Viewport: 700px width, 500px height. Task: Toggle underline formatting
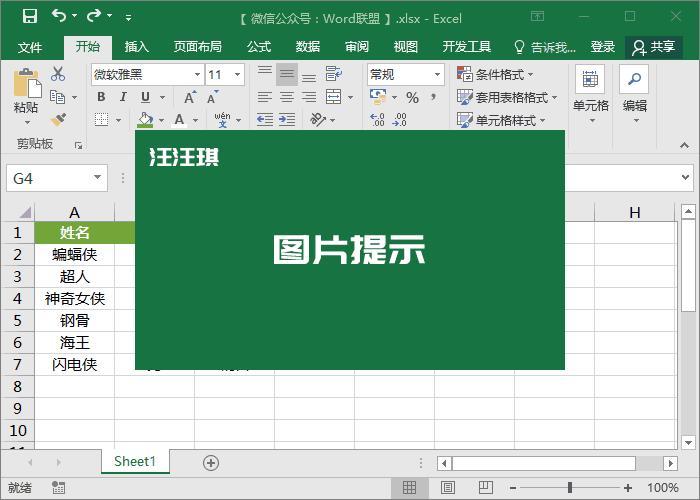point(146,97)
